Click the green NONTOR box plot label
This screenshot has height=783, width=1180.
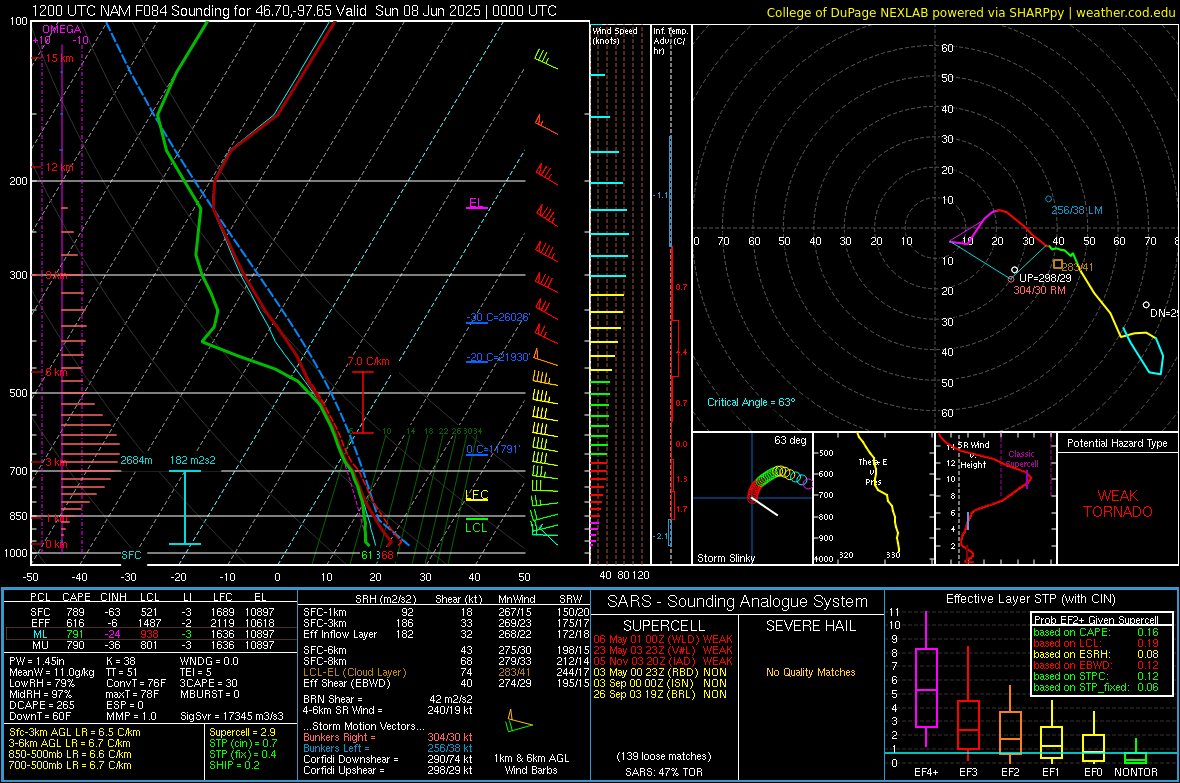(1135, 772)
